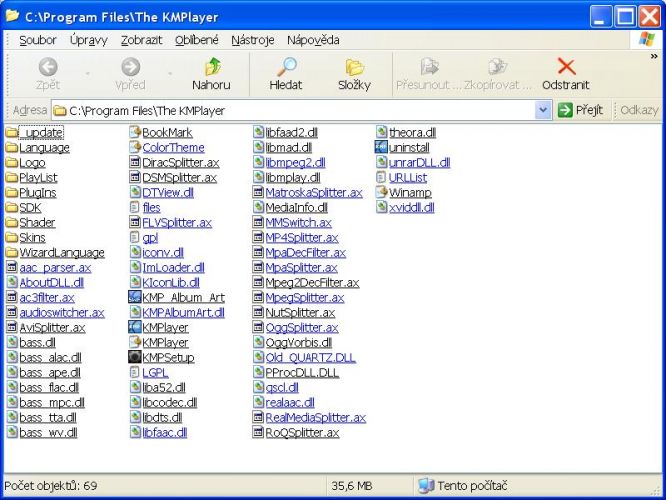This screenshot has height=500, width=666.
Task: Open the address bar dropdown arrow
Action: point(543,110)
